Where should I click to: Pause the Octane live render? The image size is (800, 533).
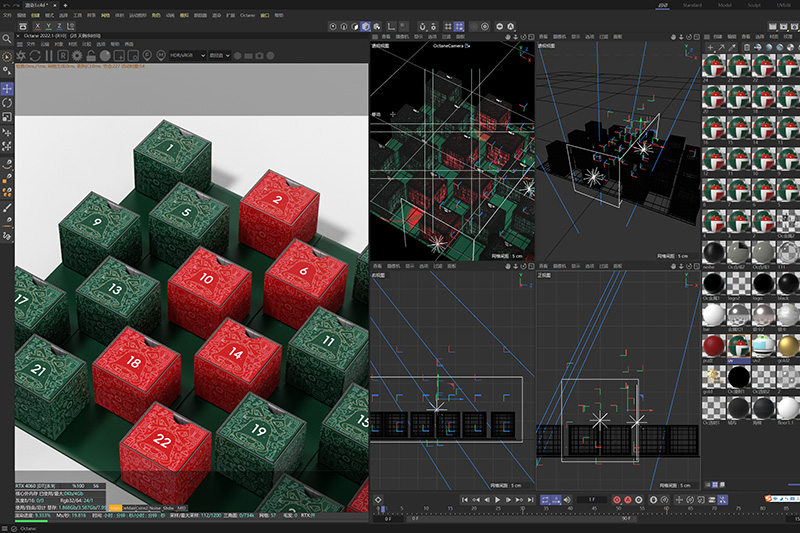point(49,56)
